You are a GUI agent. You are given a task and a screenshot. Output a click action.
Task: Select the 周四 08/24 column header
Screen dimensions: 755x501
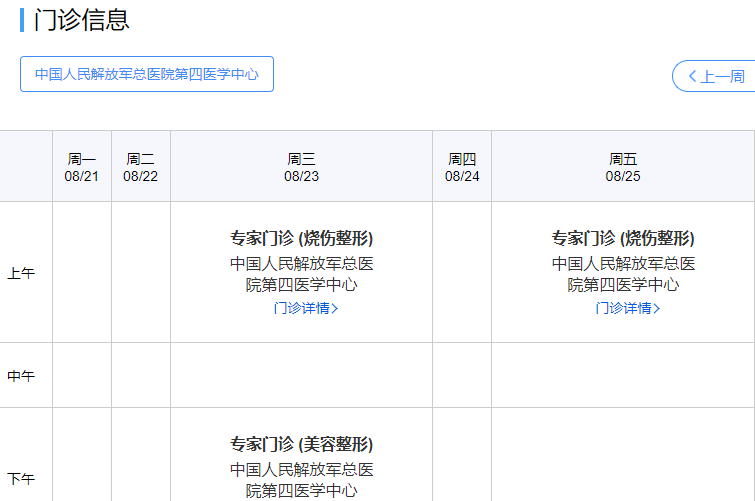[462, 167]
